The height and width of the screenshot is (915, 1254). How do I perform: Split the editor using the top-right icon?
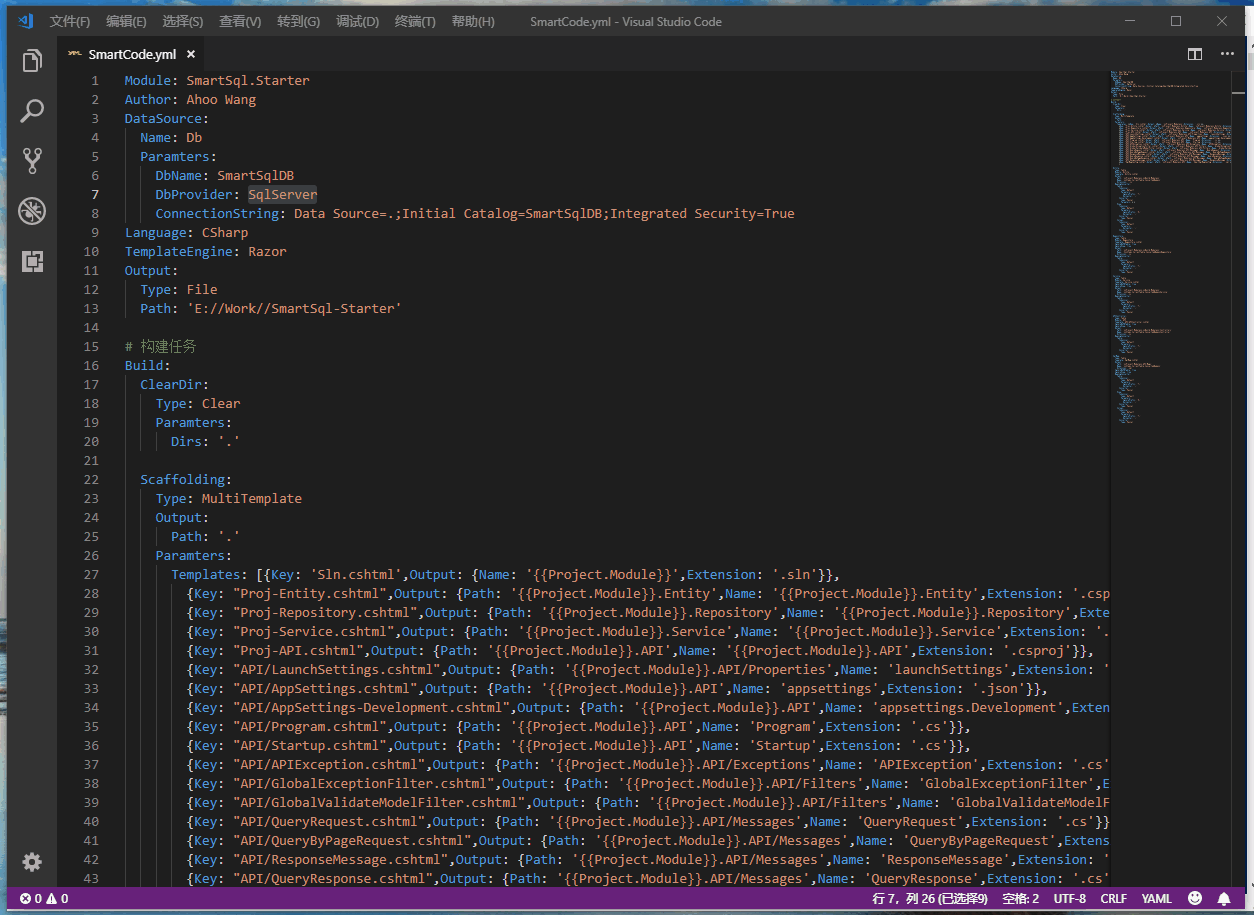(1194, 54)
